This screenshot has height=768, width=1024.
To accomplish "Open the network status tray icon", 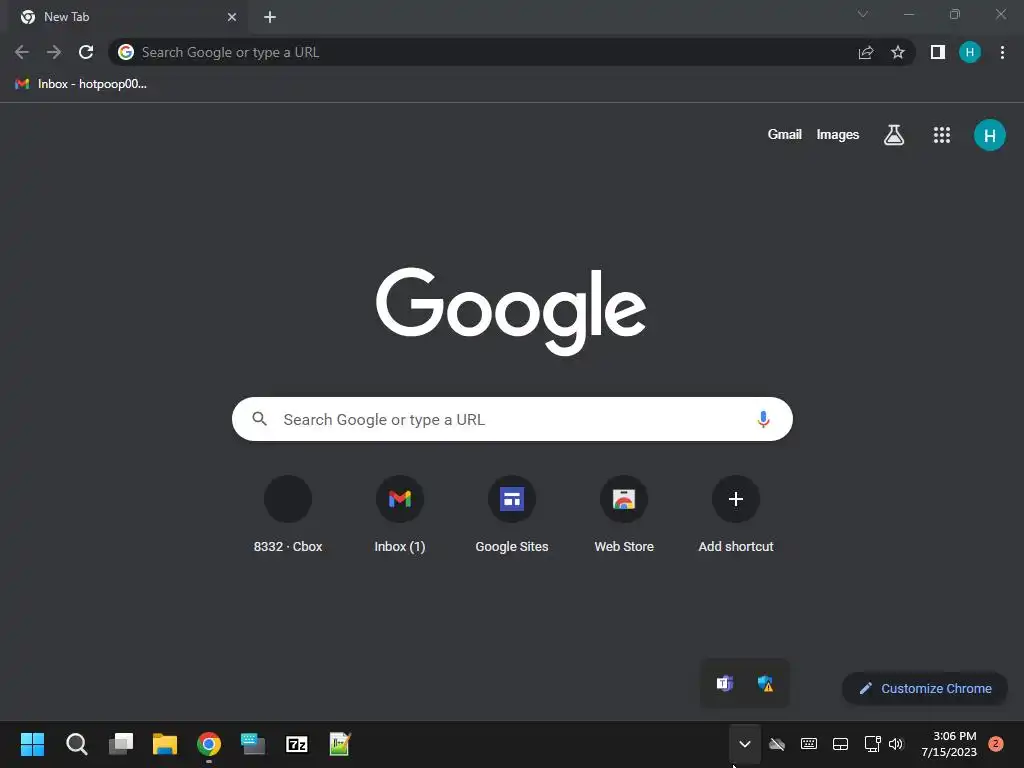I will pos(872,744).
